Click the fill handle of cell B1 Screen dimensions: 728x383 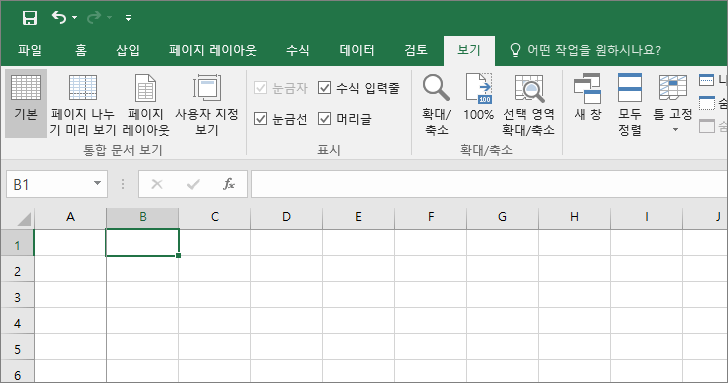point(178,255)
